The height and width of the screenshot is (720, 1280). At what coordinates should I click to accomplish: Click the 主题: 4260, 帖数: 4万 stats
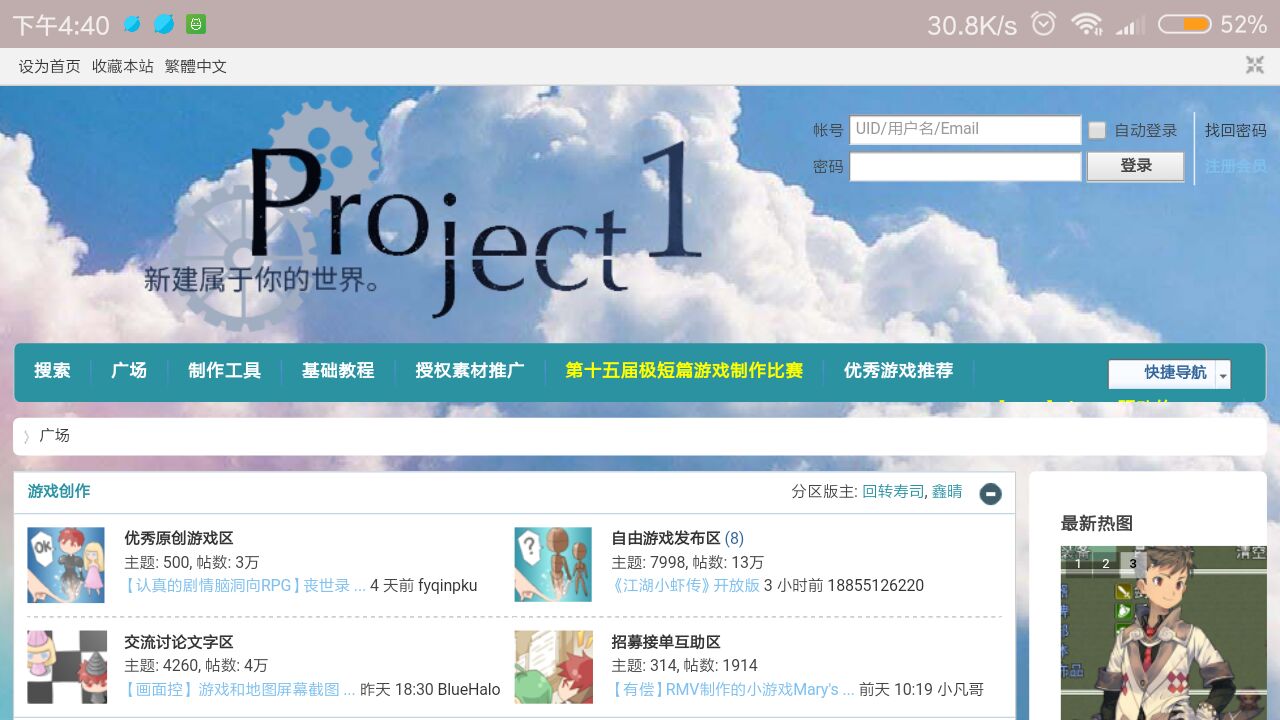[196, 666]
